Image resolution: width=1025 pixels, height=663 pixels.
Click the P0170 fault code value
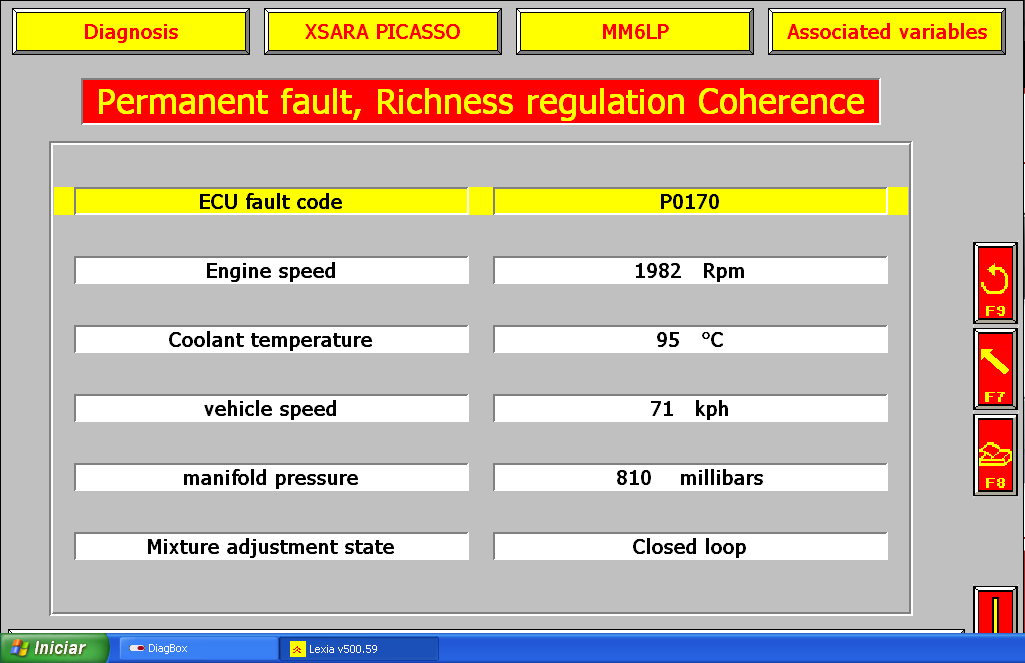[690, 202]
